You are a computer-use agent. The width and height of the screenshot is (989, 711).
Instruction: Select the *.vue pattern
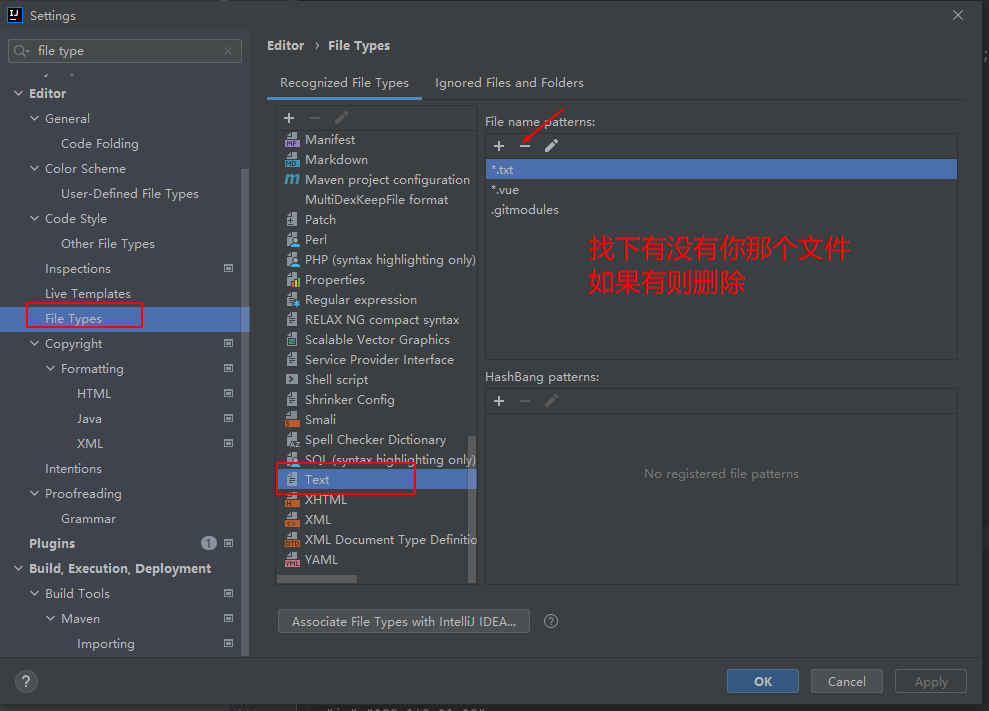[721, 190]
